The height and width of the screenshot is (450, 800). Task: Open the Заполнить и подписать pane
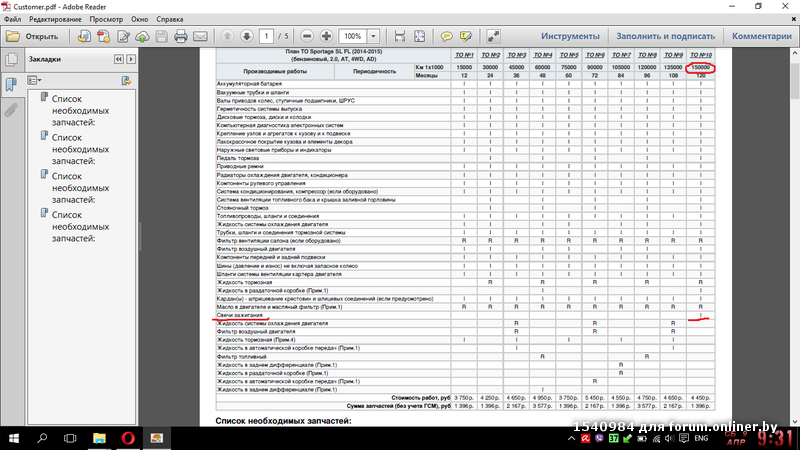tap(665, 36)
